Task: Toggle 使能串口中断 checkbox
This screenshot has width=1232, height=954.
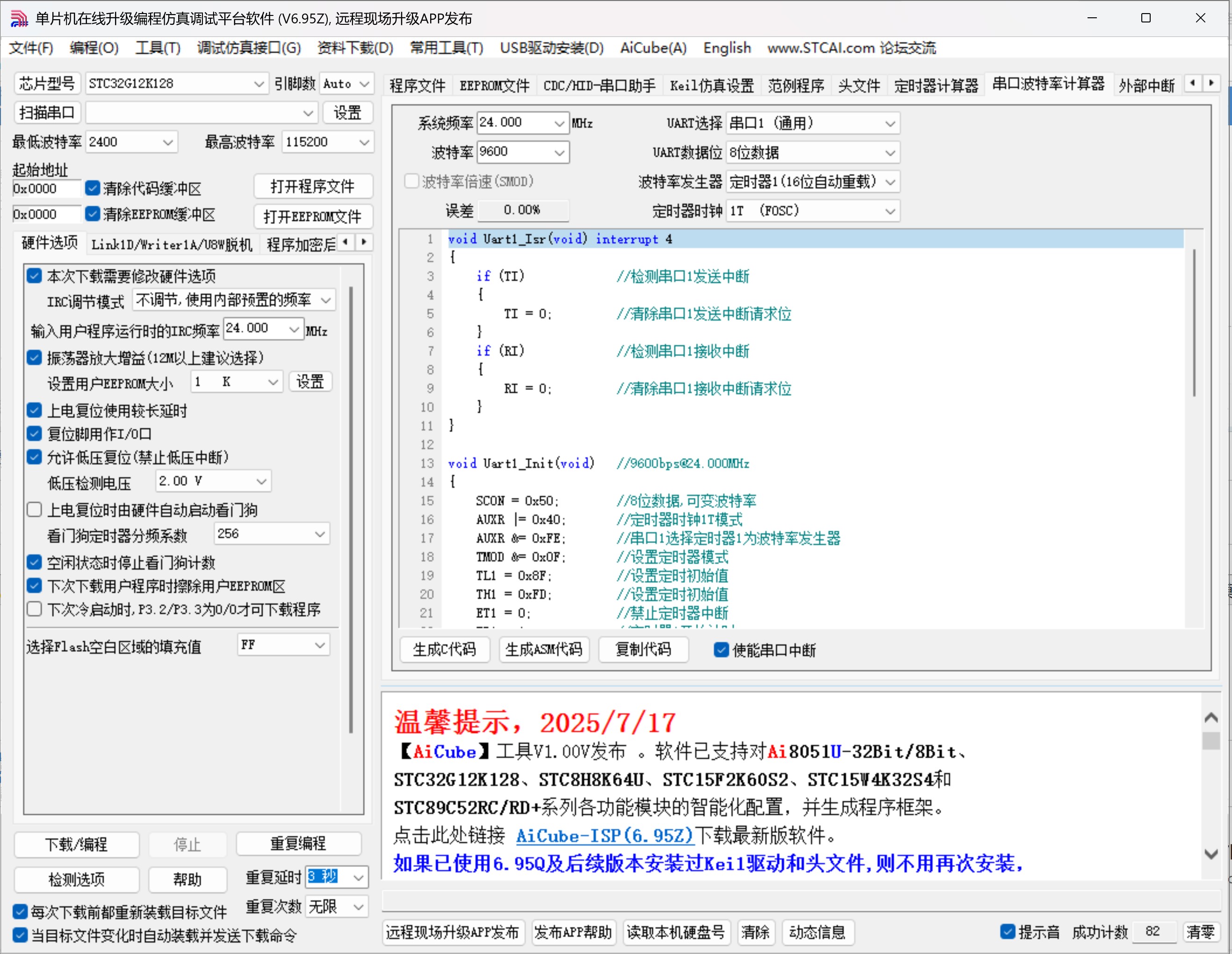Action: 721,650
